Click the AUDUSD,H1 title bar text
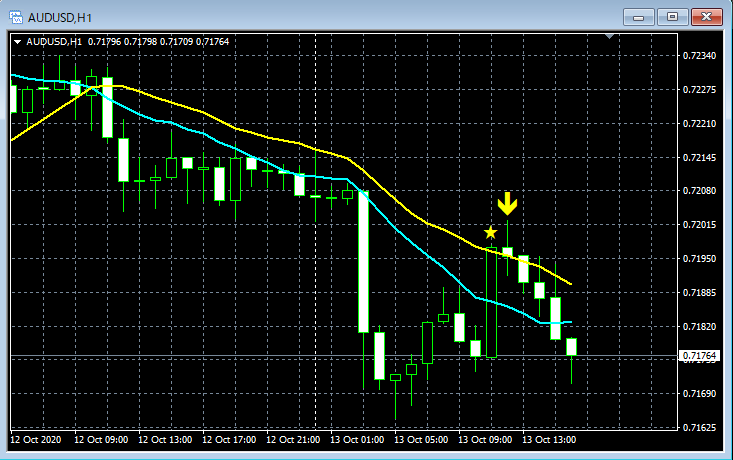The width and height of the screenshot is (733, 460). [x=60, y=18]
